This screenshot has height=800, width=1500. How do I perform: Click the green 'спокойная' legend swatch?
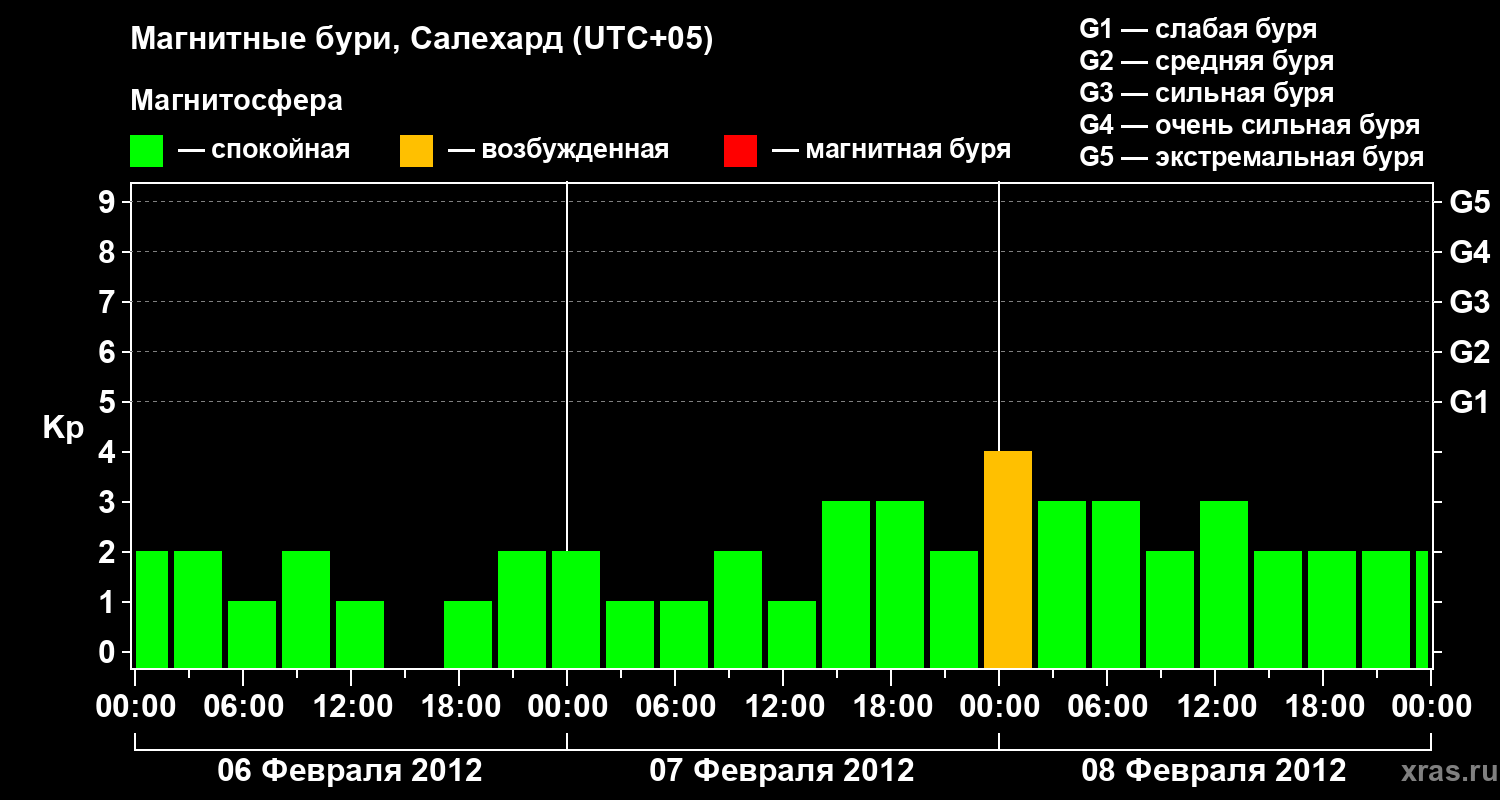tap(146, 151)
